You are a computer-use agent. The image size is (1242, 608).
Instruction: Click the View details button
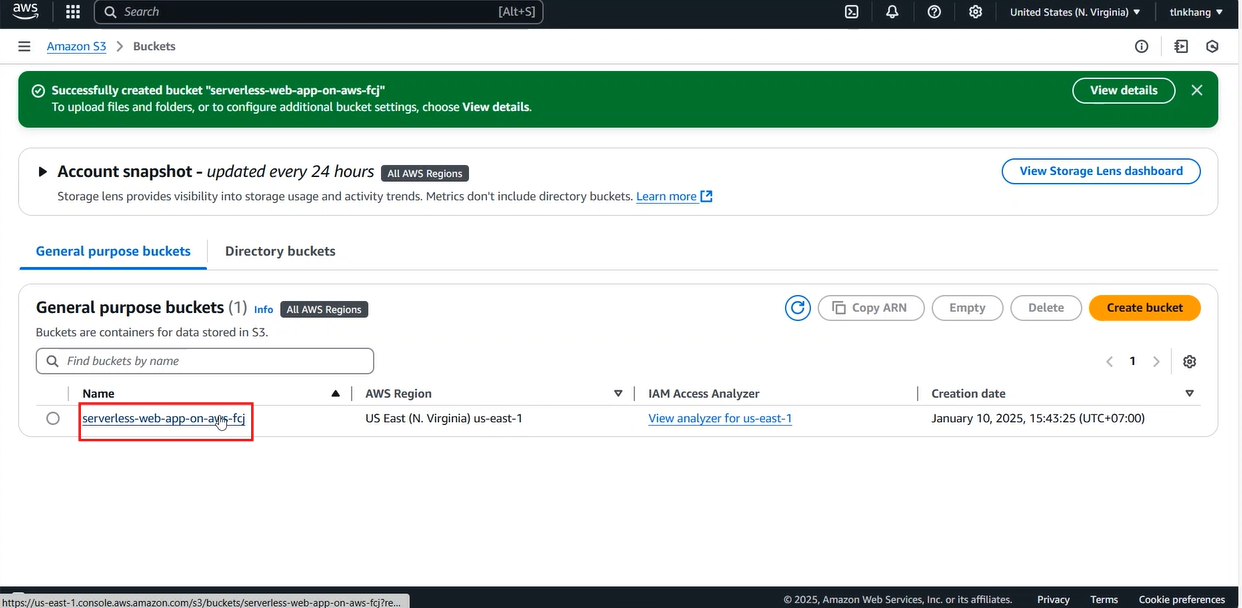point(1124,90)
